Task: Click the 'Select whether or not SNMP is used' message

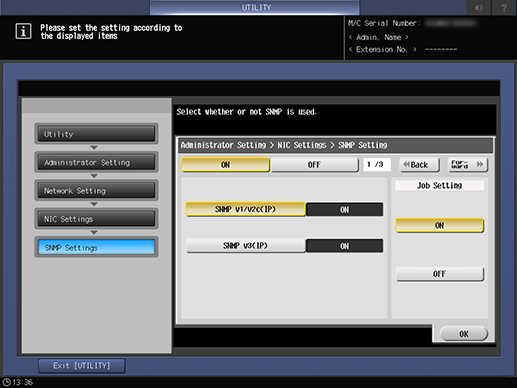Action: 246,112
